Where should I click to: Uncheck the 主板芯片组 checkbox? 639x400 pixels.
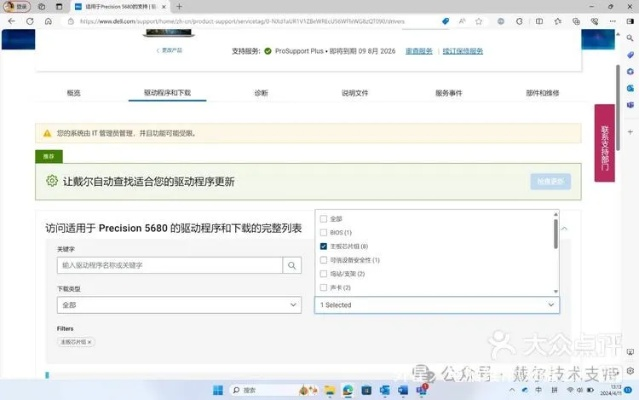click(323, 246)
